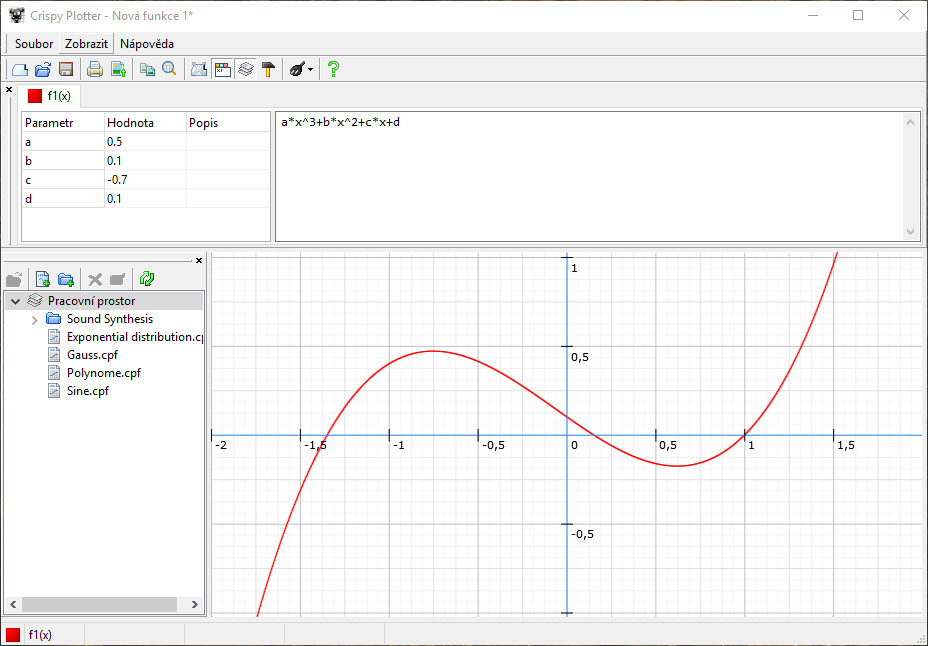Print the current plot
The height and width of the screenshot is (646, 928).
coord(95,69)
